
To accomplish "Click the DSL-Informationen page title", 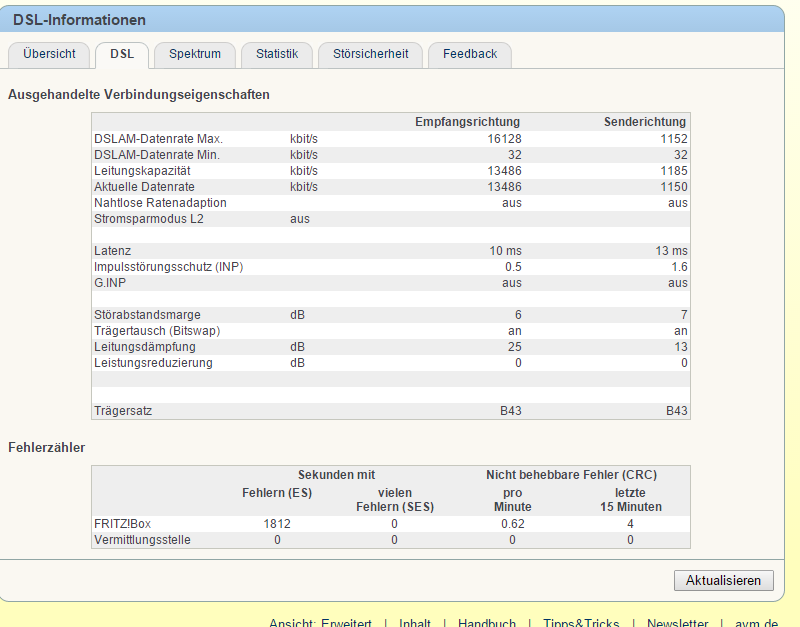I will pyautogui.click(x=79, y=20).
